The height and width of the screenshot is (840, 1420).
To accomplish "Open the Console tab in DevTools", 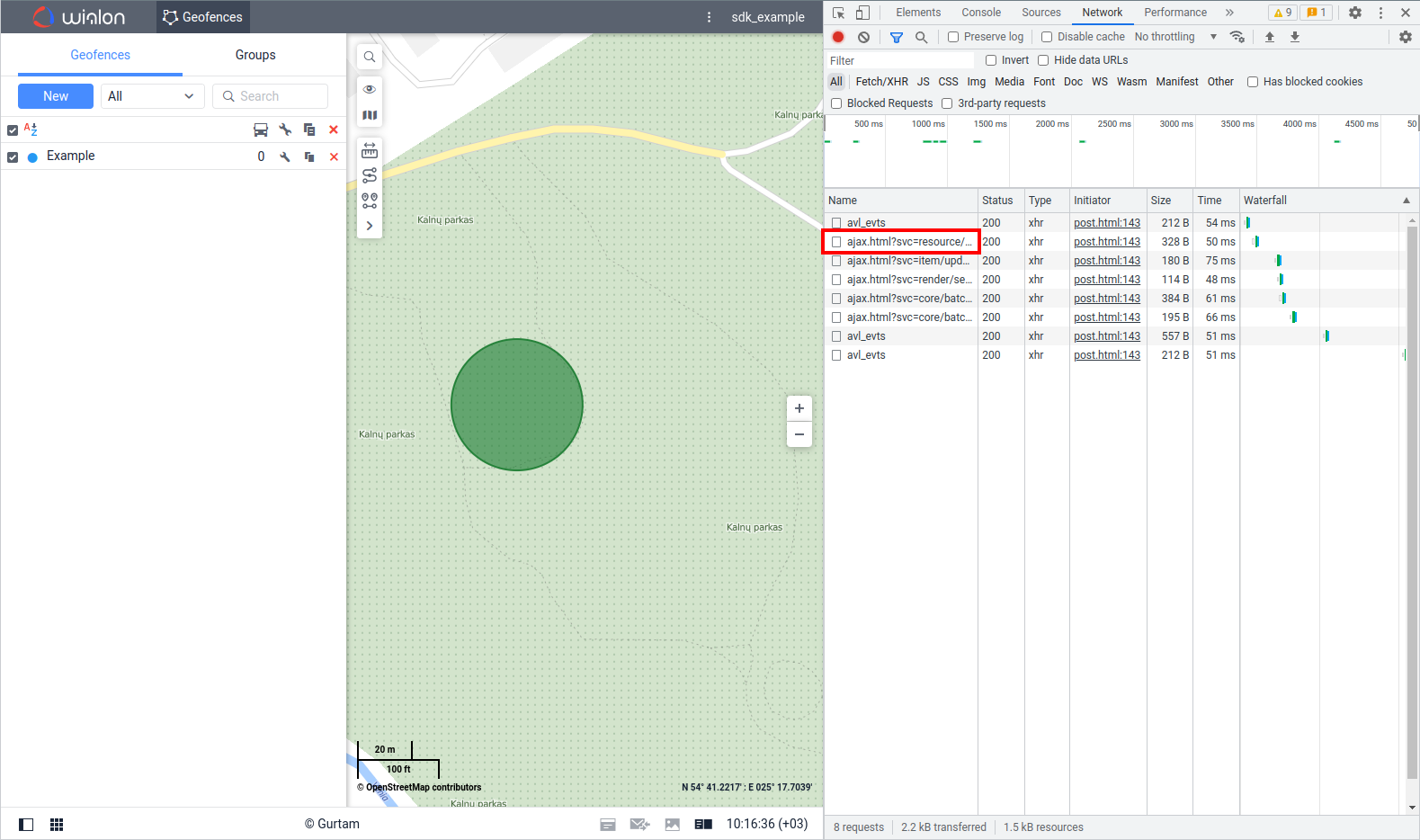I will coord(980,13).
